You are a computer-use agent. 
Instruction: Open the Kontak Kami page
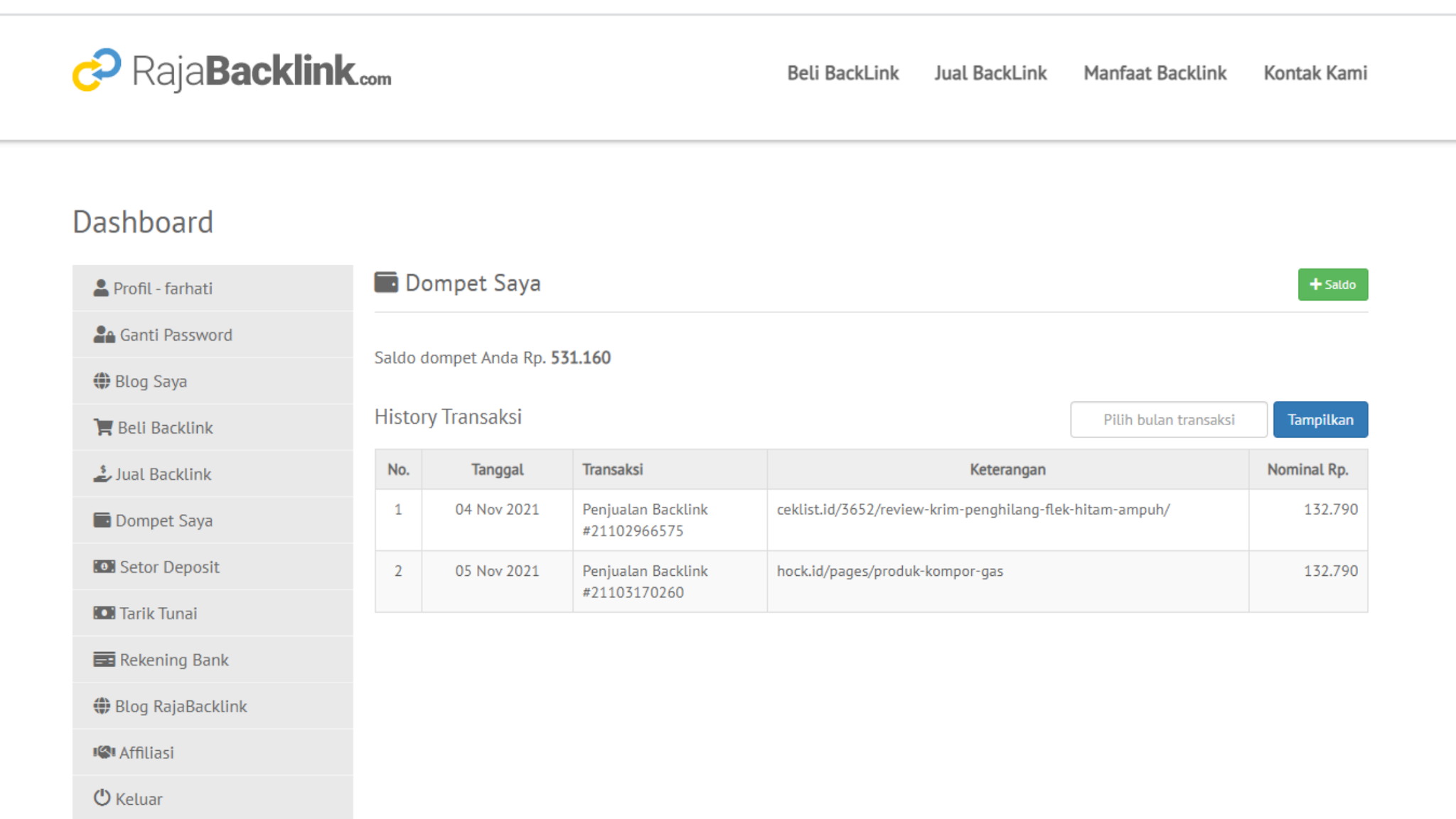(x=1315, y=73)
